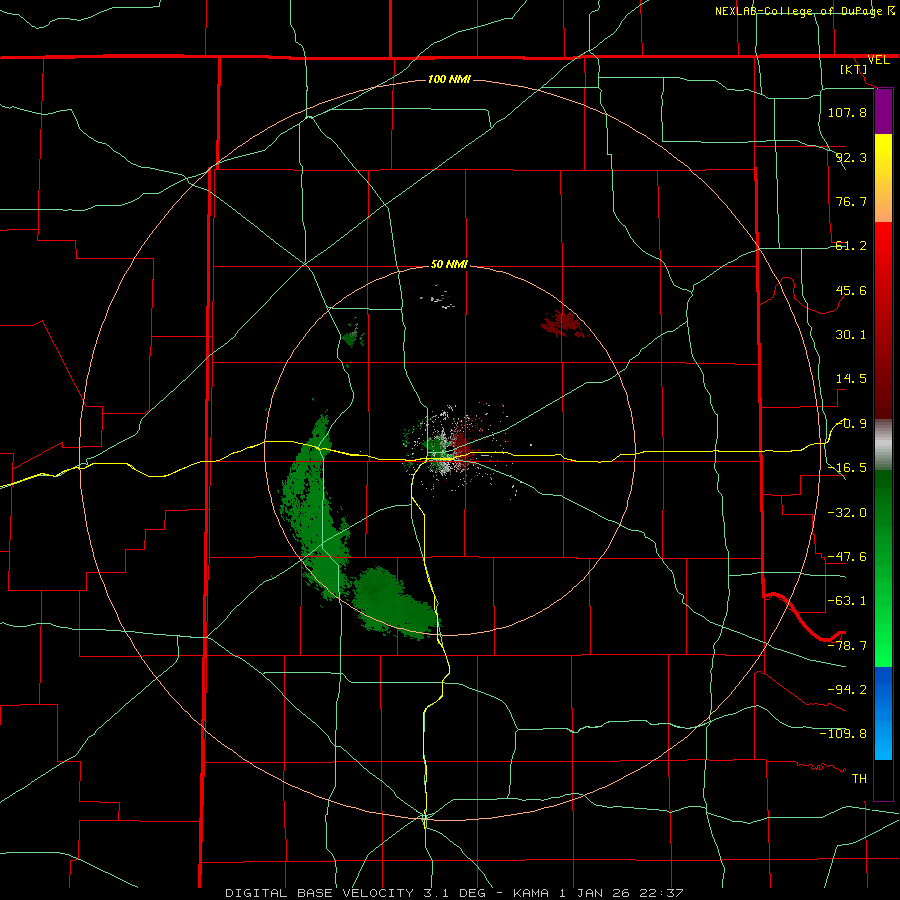The width and height of the screenshot is (900, 900).
Task: Click the -16.5 velocity scale value
Action: (847, 468)
